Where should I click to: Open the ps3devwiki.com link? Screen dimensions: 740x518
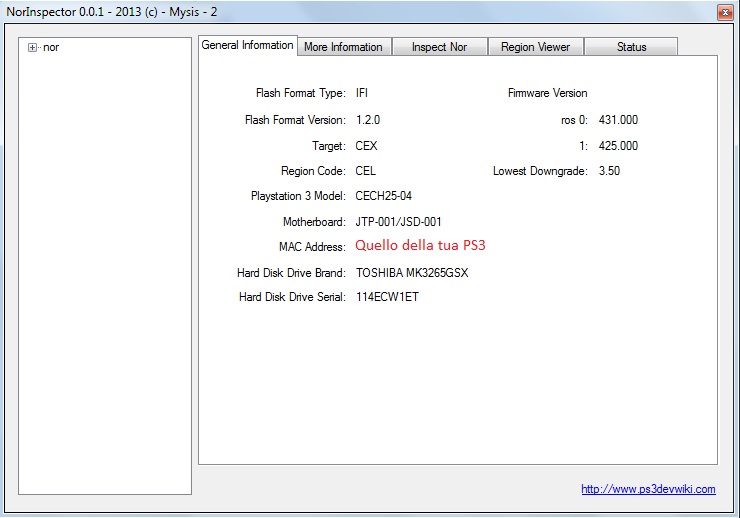(x=648, y=489)
